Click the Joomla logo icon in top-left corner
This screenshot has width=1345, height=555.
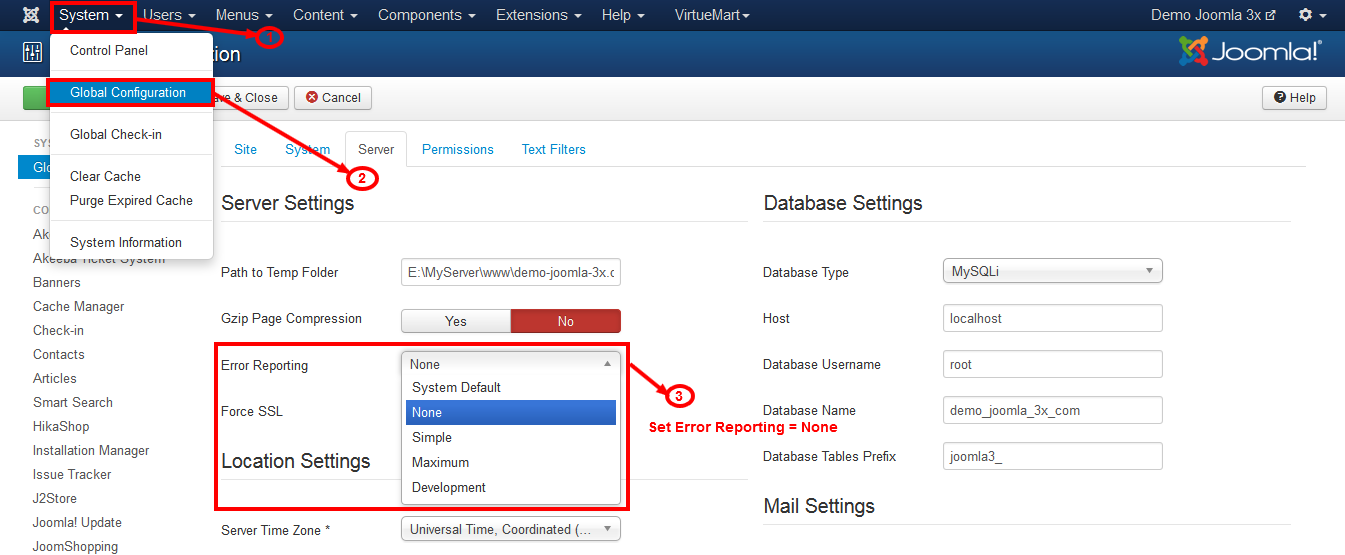[x=31, y=16]
